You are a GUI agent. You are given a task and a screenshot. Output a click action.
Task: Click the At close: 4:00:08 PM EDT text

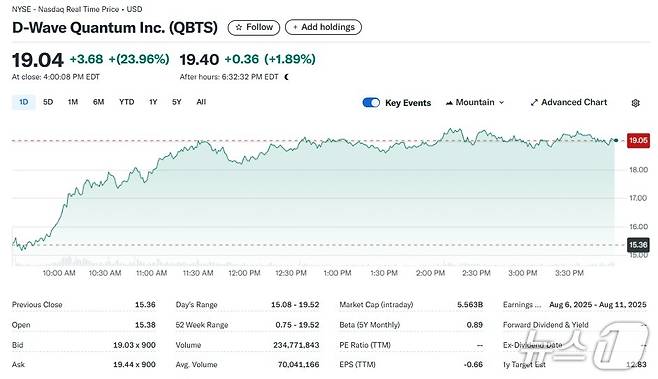coord(56,77)
